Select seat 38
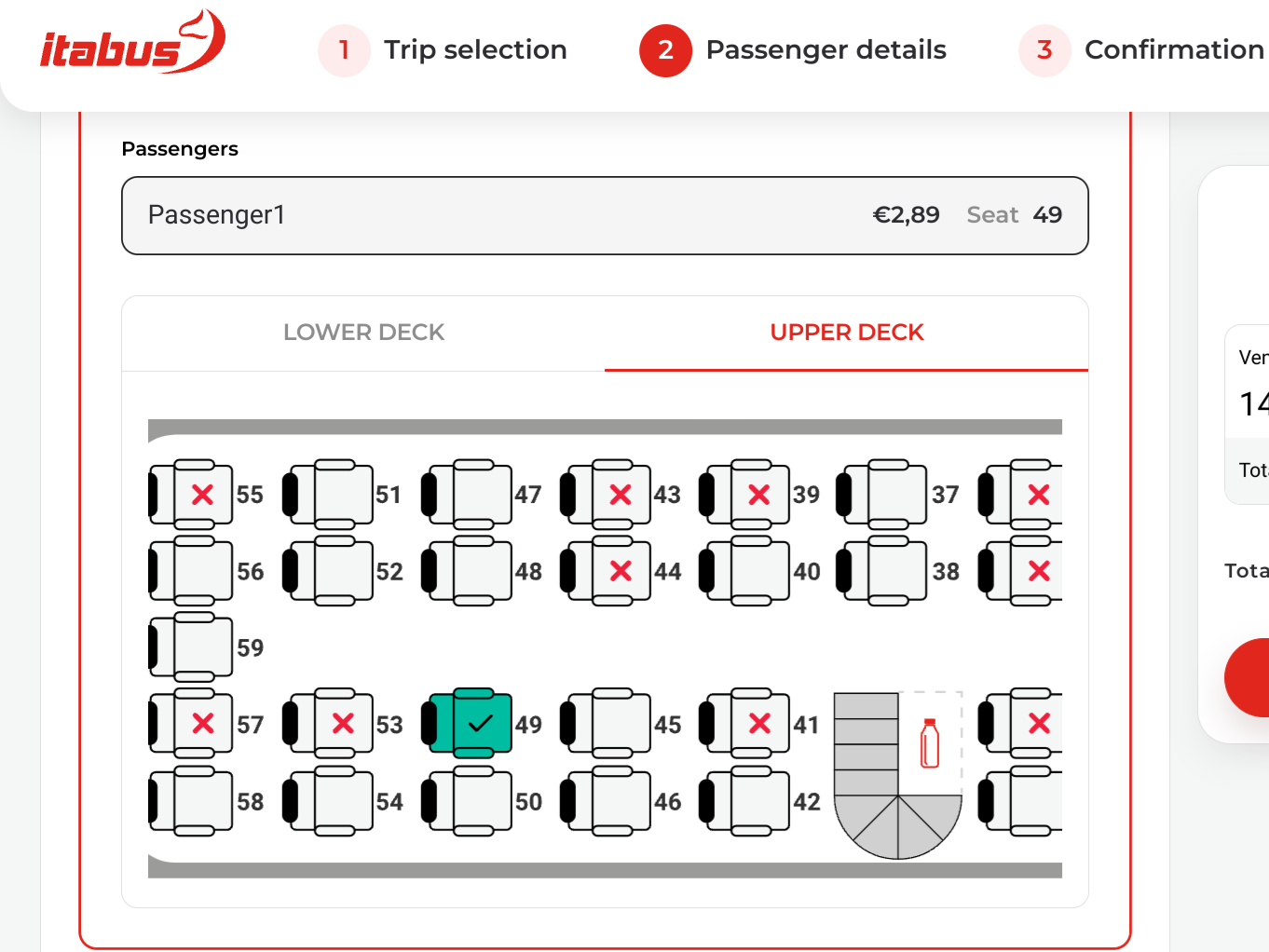 (894, 571)
